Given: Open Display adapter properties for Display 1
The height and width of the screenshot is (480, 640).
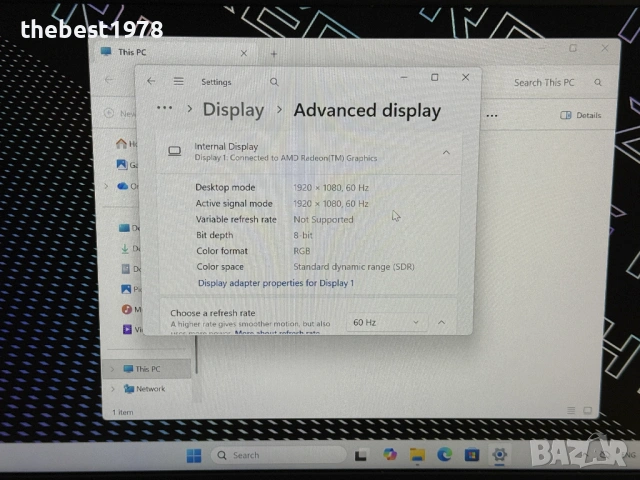Looking at the screenshot, I should [x=275, y=283].
